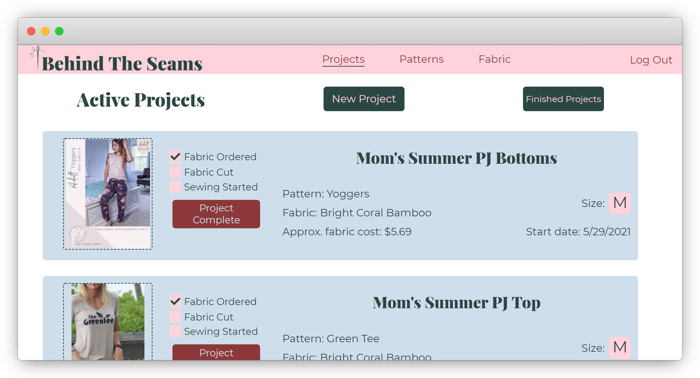The width and height of the screenshot is (700, 378).
Task: Click the Start date: 5/29/2021 text
Action: [x=578, y=232]
